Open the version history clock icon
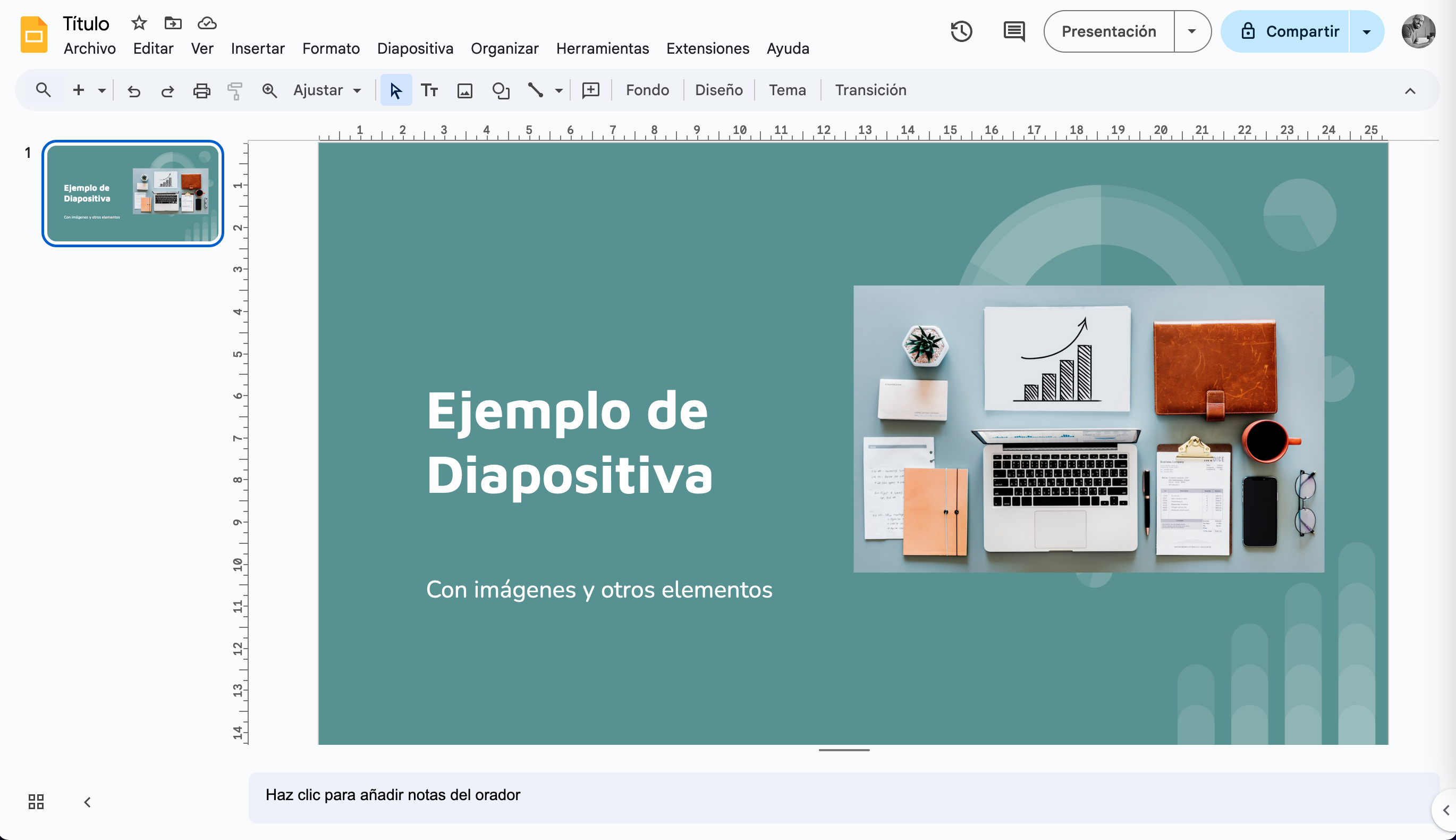This screenshot has height=840, width=1456. (961, 32)
